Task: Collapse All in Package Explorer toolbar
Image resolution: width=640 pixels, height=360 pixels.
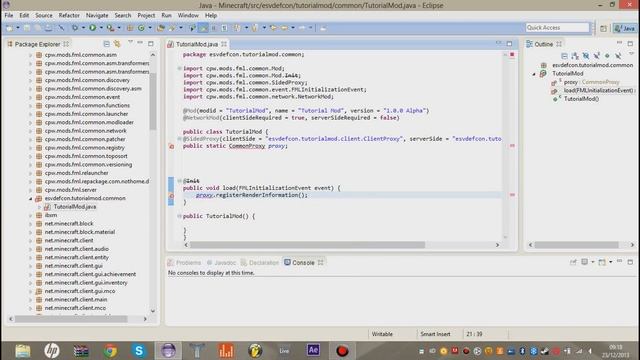Action: pos(107,44)
